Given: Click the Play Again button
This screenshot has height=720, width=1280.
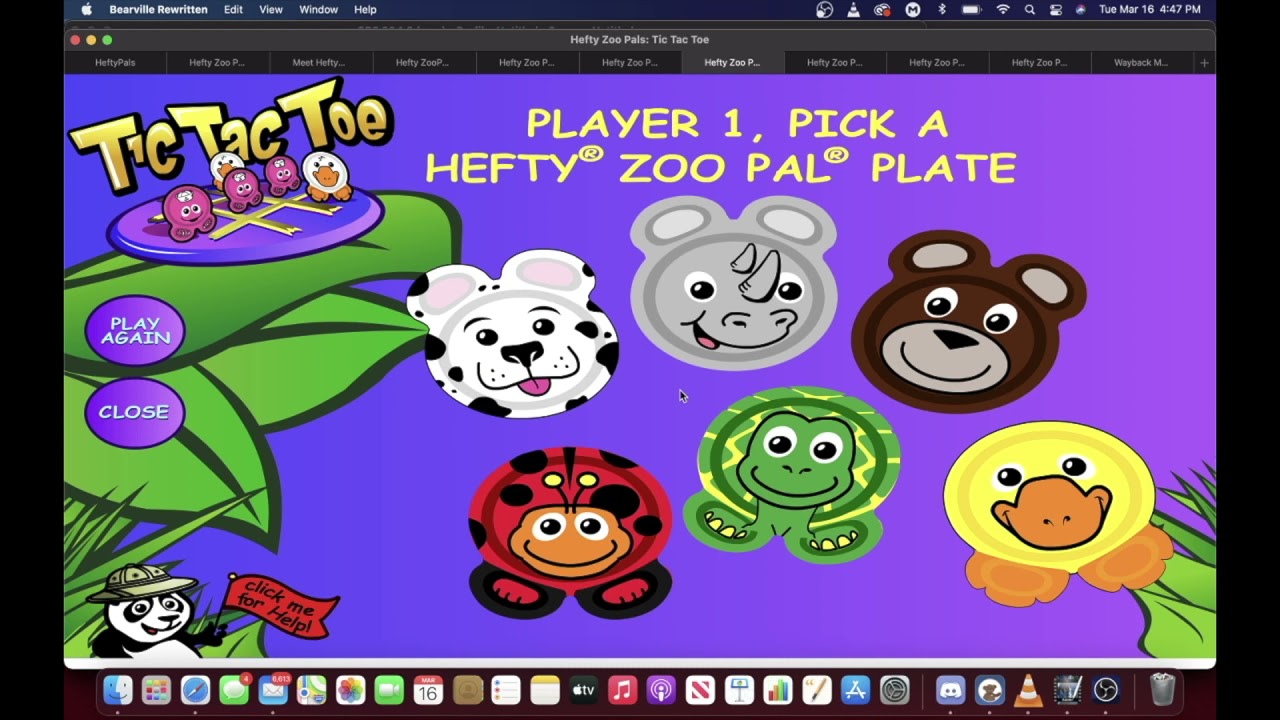Looking at the screenshot, I should point(135,331).
